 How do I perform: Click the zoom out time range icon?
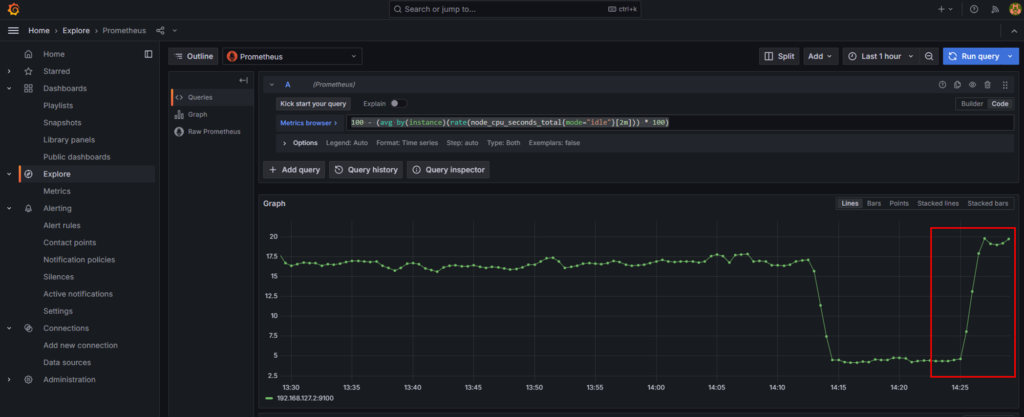pos(929,57)
